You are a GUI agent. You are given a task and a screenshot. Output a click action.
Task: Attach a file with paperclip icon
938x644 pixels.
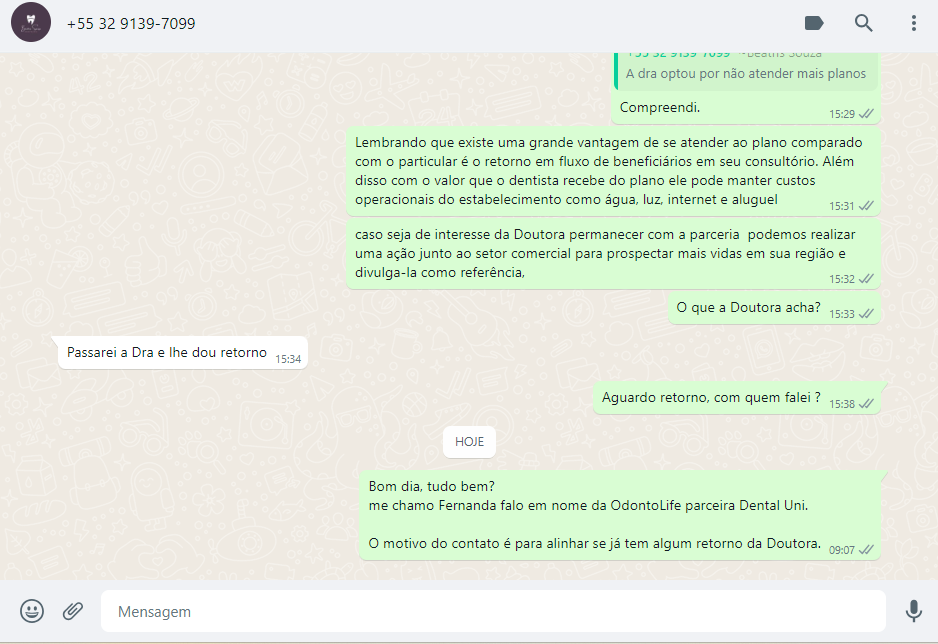coord(73,611)
